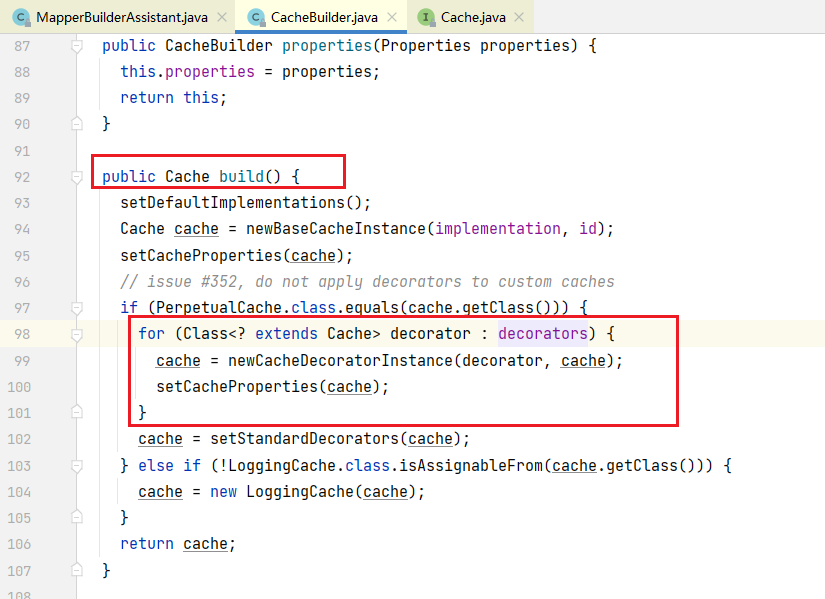The width and height of the screenshot is (825, 599).
Task: Click the class icon on CacheBuilder.java tab
Action: (256, 17)
